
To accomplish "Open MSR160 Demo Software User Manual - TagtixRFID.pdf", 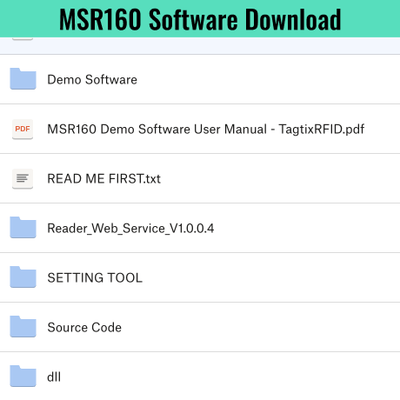I will (206, 129).
